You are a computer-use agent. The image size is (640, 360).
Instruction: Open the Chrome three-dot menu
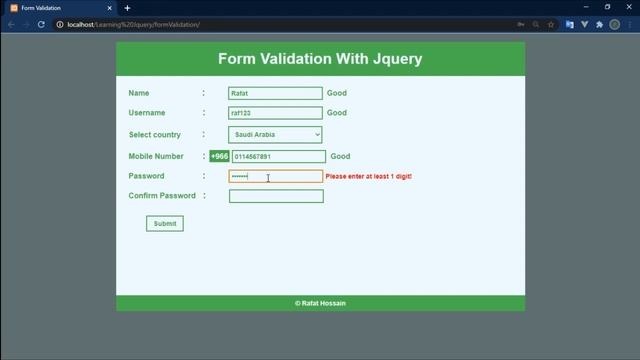click(x=630, y=24)
